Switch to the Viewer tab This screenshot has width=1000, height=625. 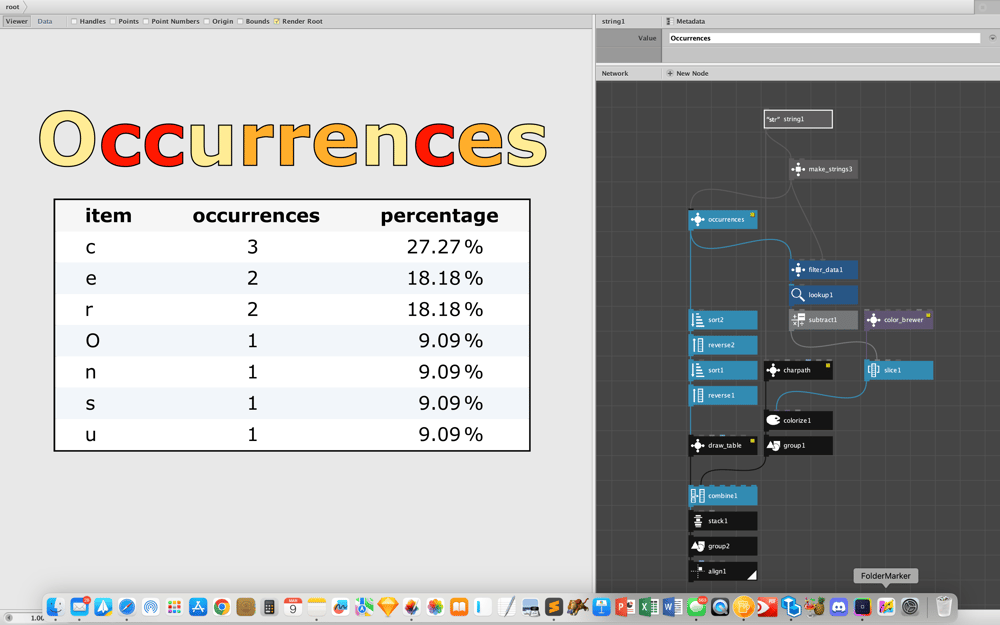click(17, 21)
